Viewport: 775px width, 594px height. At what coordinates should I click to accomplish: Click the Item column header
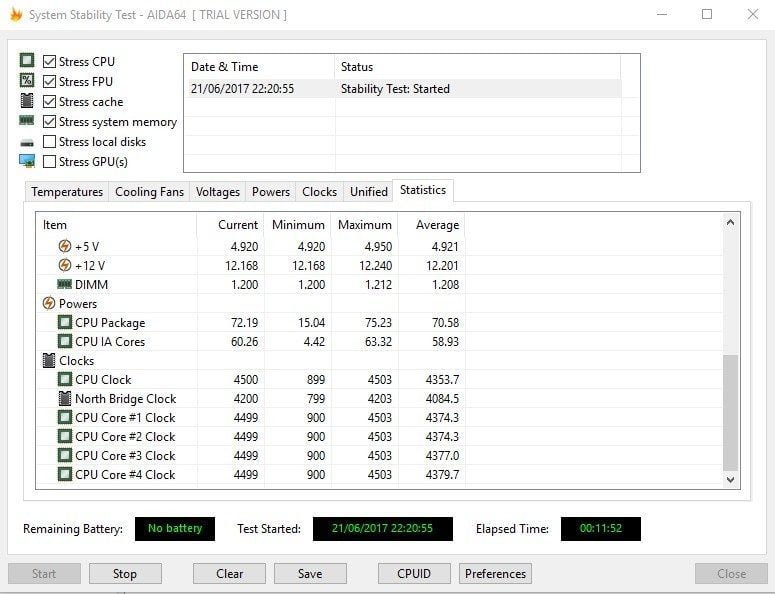coord(117,225)
